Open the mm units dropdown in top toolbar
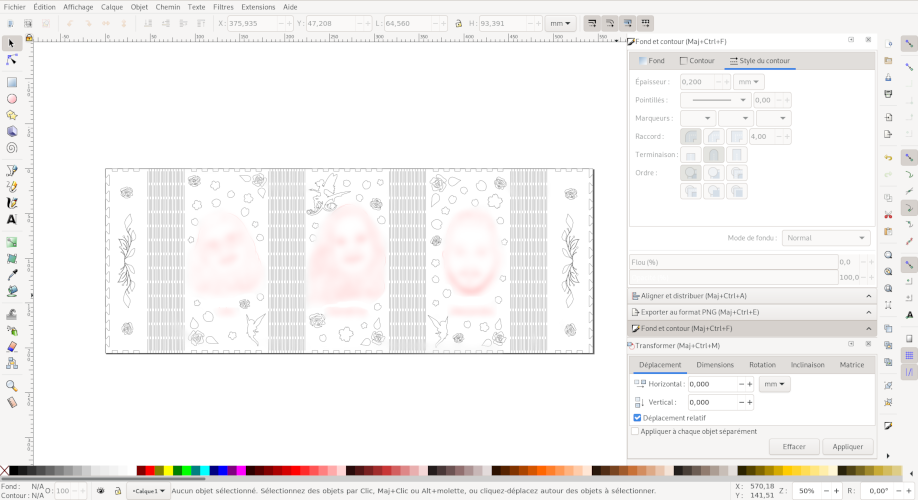The image size is (918, 500). pos(561,22)
